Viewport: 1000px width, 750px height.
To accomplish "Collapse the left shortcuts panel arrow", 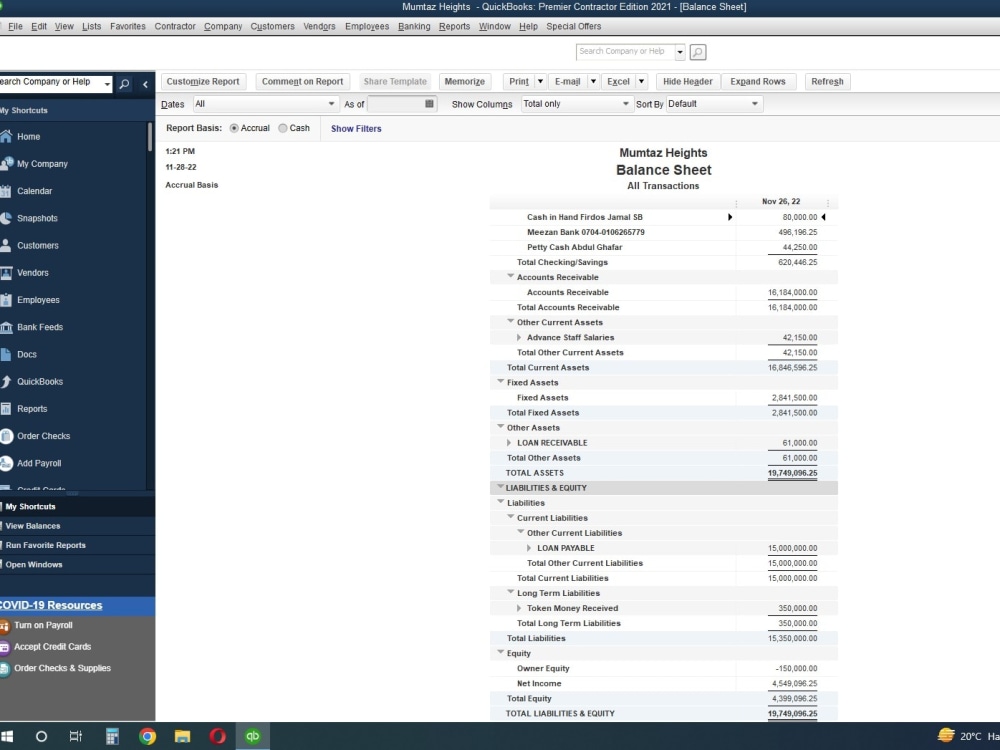I will tap(145, 84).
